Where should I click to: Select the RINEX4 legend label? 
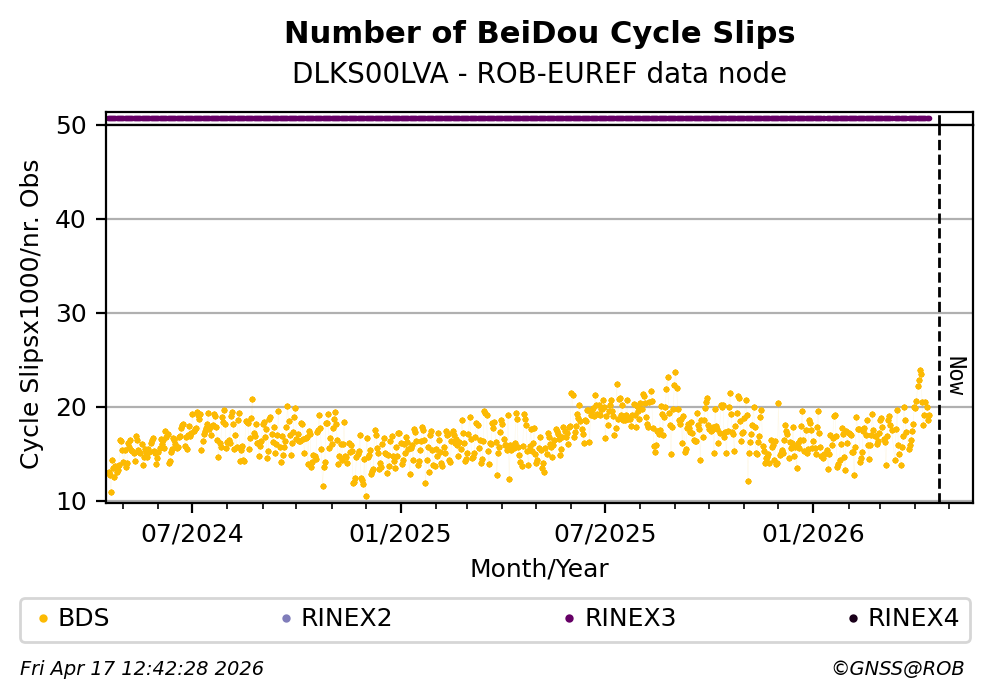pyautogui.click(x=913, y=619)
